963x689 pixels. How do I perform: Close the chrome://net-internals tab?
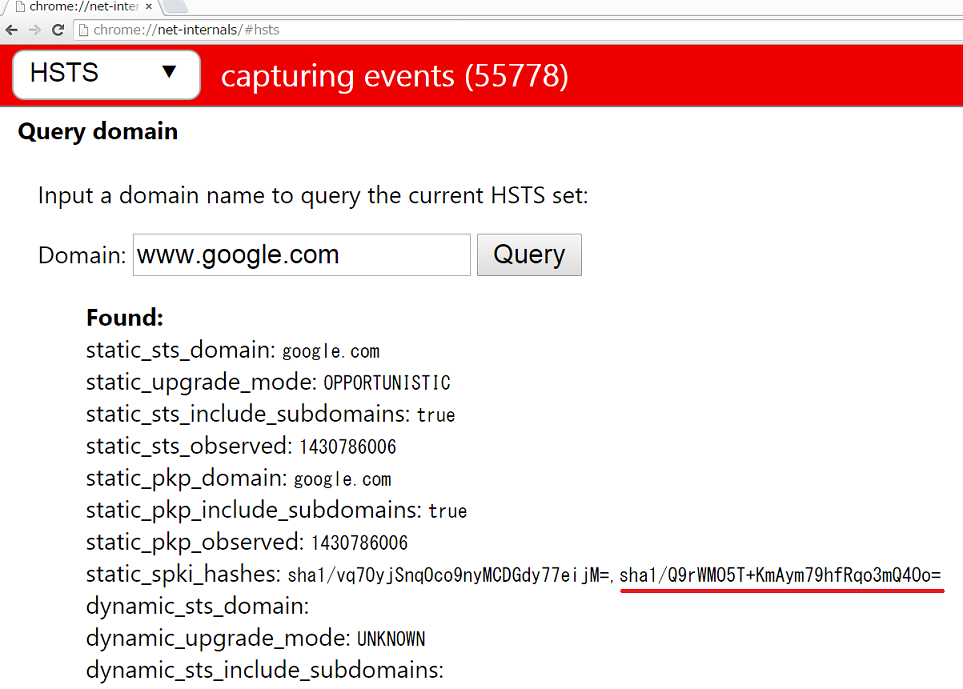click(x=149, y=7)
